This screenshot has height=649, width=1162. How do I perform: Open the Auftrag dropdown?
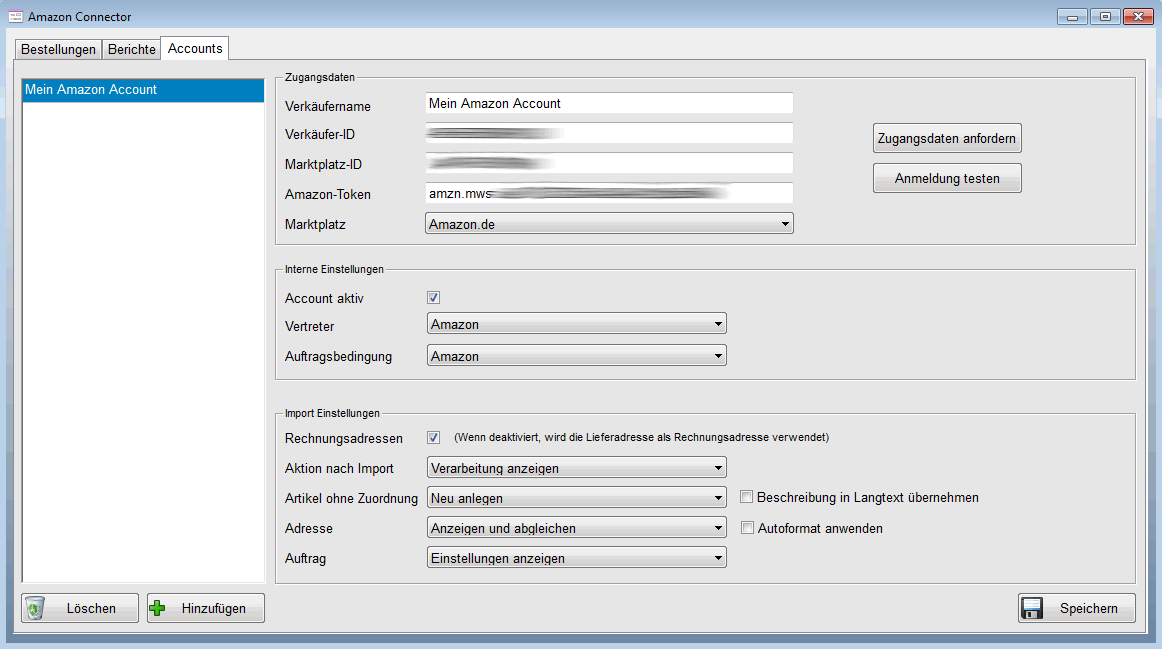[x=577, y=558]
